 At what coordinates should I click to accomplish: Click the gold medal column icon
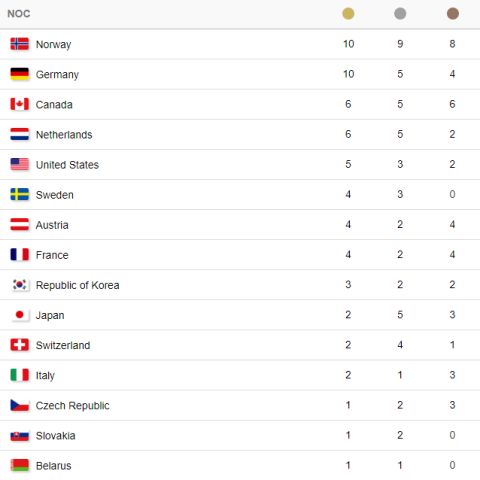click(x=348, y=14)
